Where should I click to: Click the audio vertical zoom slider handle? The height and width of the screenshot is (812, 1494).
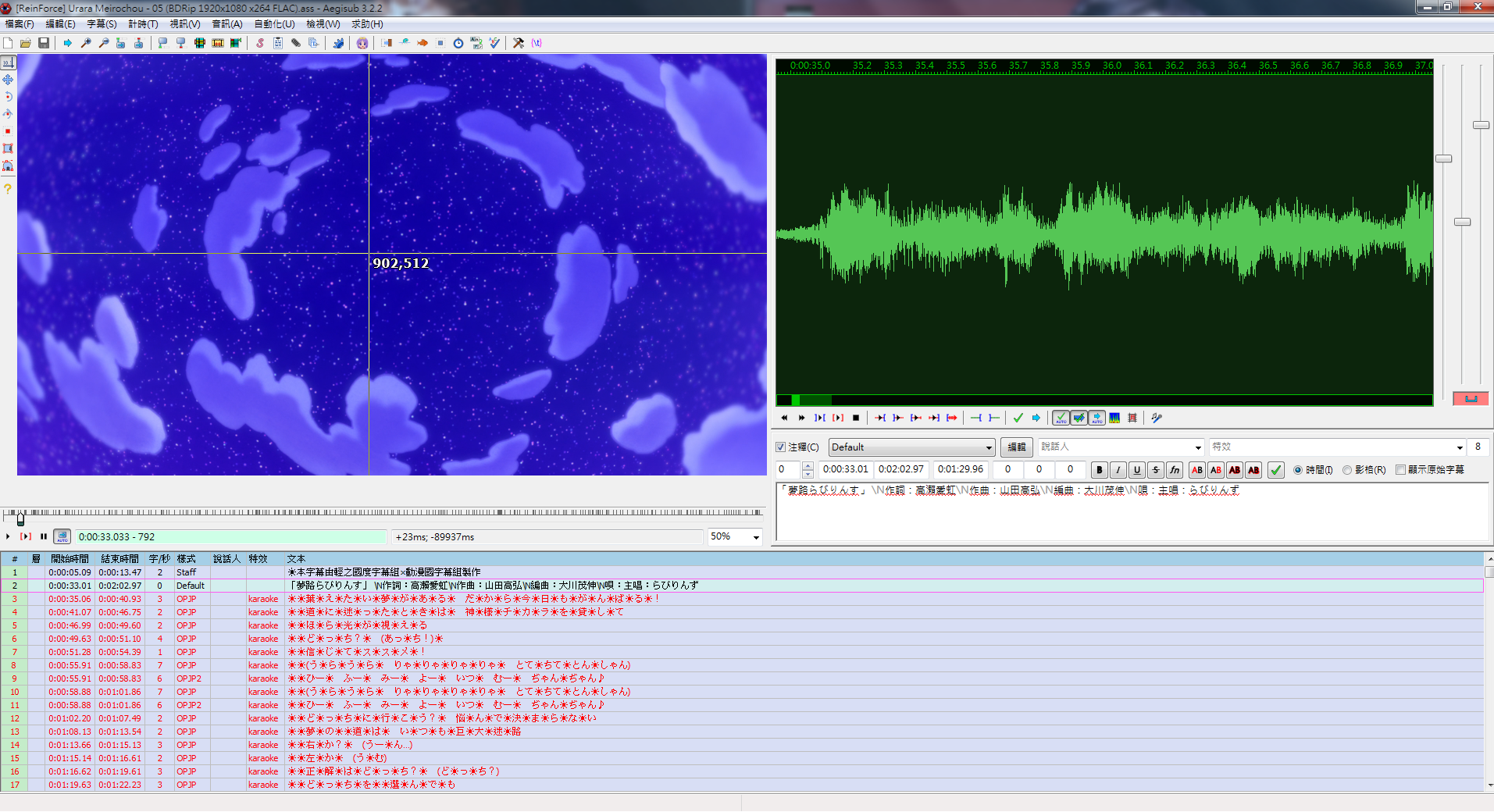[1463, 223]
